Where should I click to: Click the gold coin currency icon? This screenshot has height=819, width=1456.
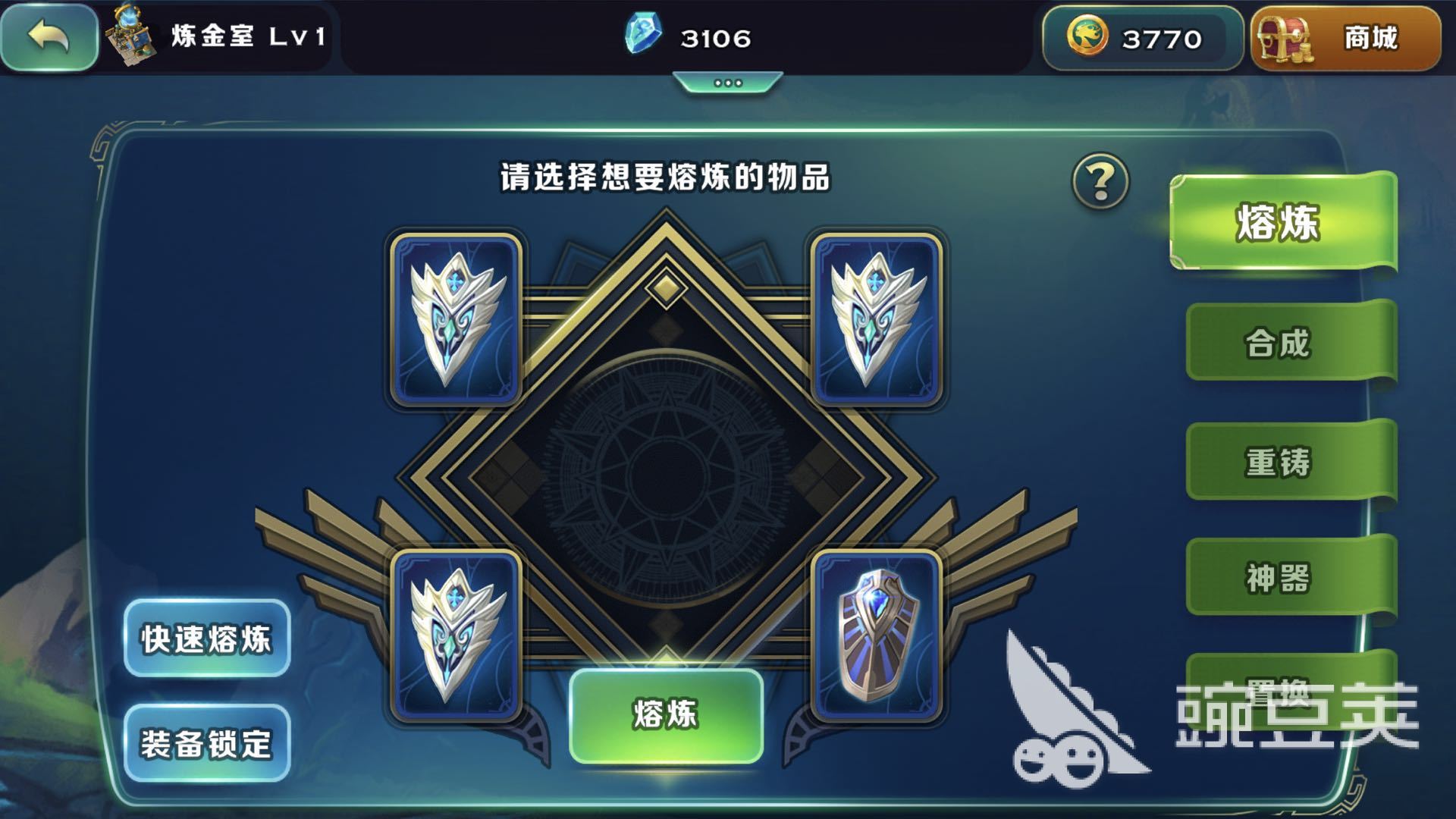(x=1087, y=36)
